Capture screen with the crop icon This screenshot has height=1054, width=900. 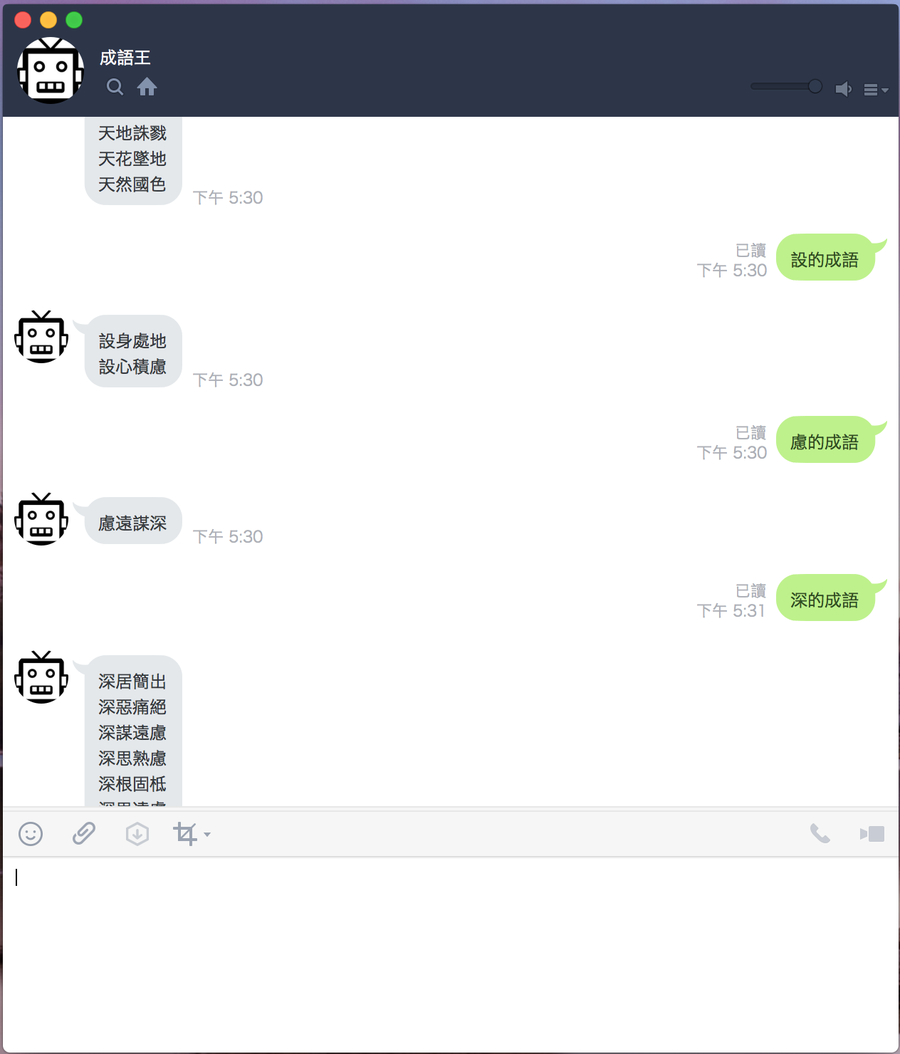point(185,834)
